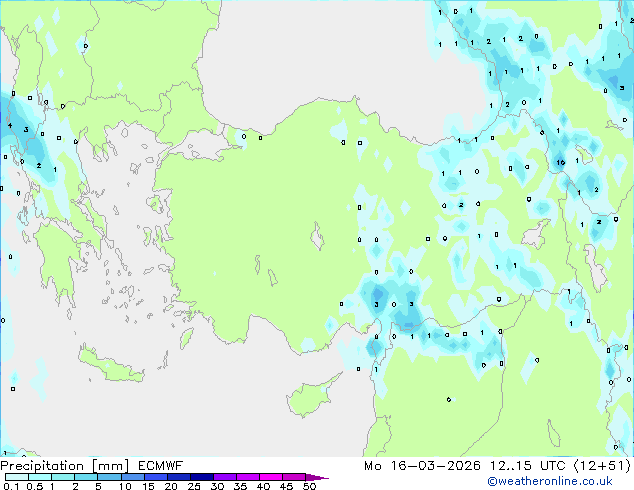The width and height of the screenshot is (634, 490).
Task: Click Lake Van in eastern Turkey
Action: 537,236
